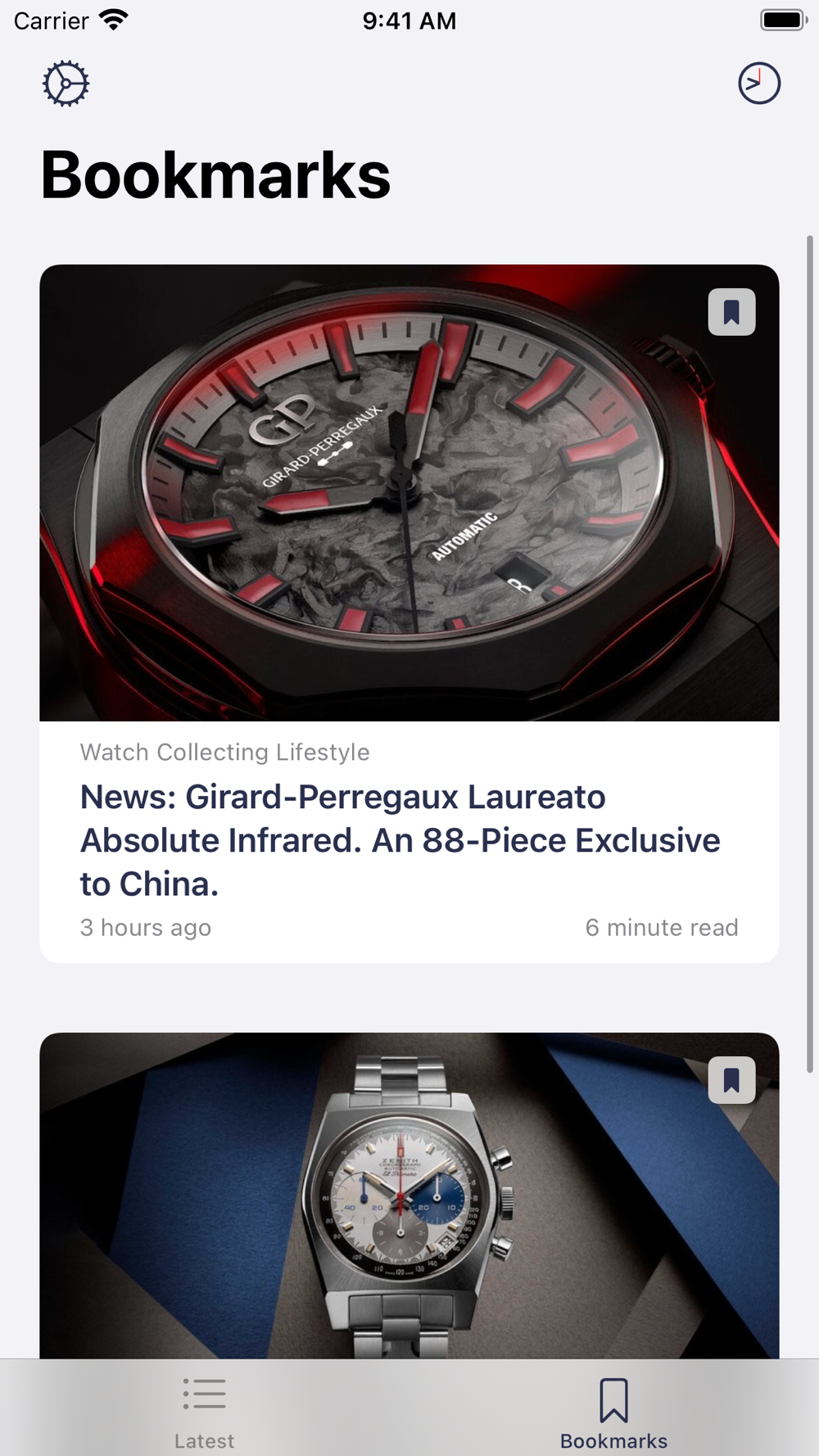
Task: Tap the Bookmarks tab bookmark icon
Action: (614, 1399)
